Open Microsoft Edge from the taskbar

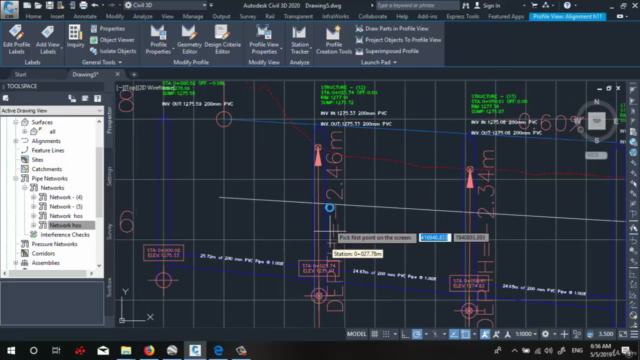tap(218, 351)
